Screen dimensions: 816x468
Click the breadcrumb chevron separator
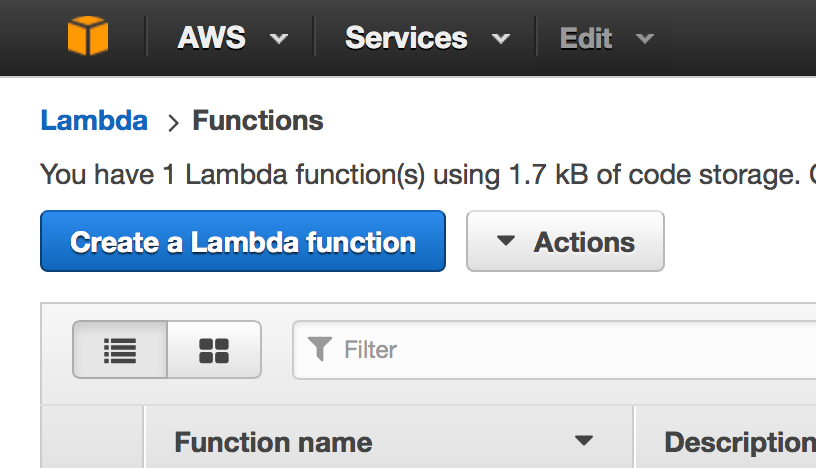[172, 123]
